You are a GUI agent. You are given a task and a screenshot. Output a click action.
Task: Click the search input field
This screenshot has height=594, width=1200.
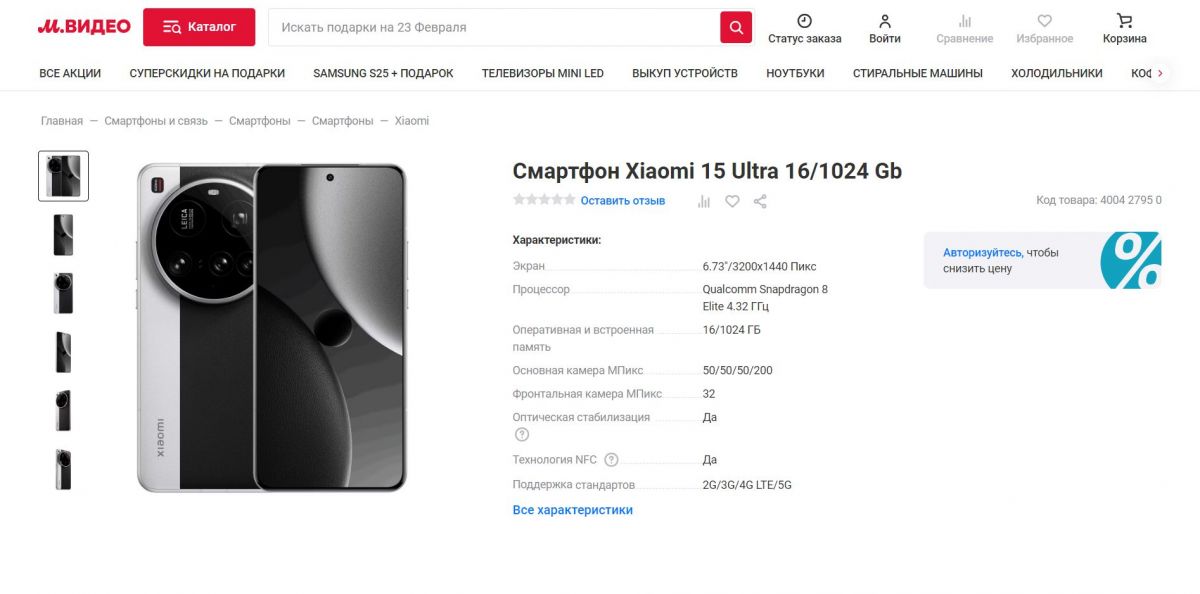494,28
